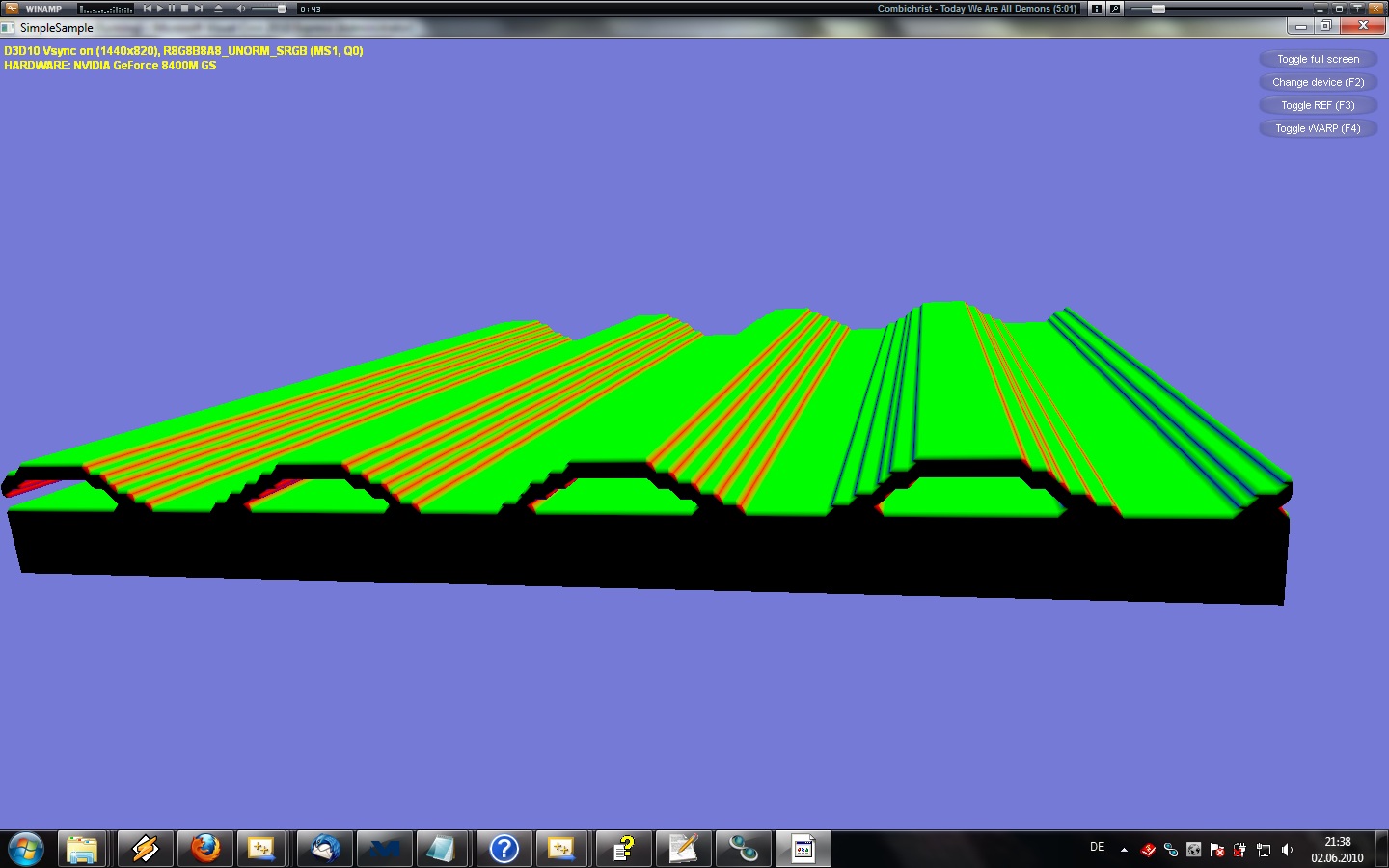
Task: Click the Toggle full screen button
Action: click(x=1318, y=59)
